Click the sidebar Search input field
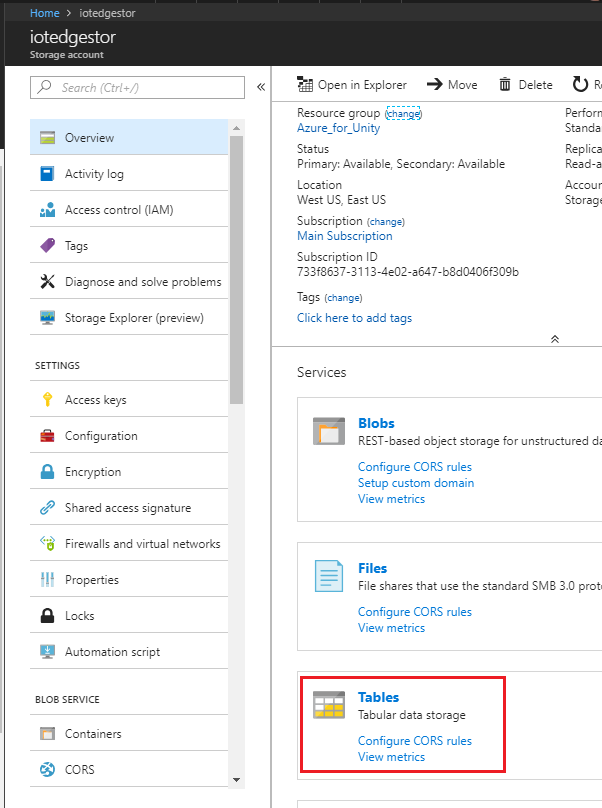Image resolution: width=602 pixels, height=808 pixels. tap(137, 87)
